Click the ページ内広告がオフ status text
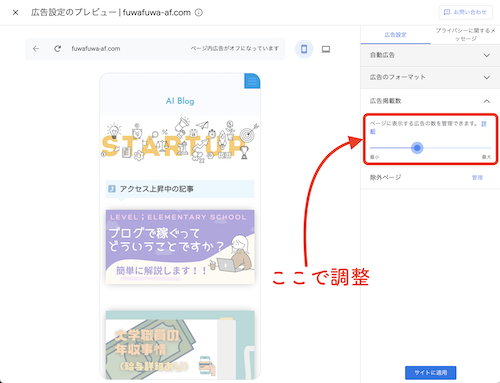 [234, 49]
